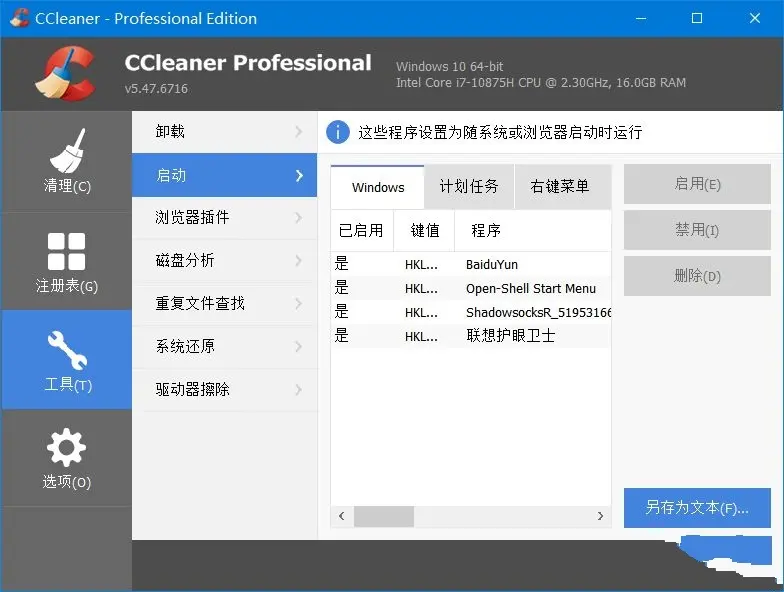
Task: Click the 启用(E) enable button
Action: pyautogui.click(x=697, y=184)
